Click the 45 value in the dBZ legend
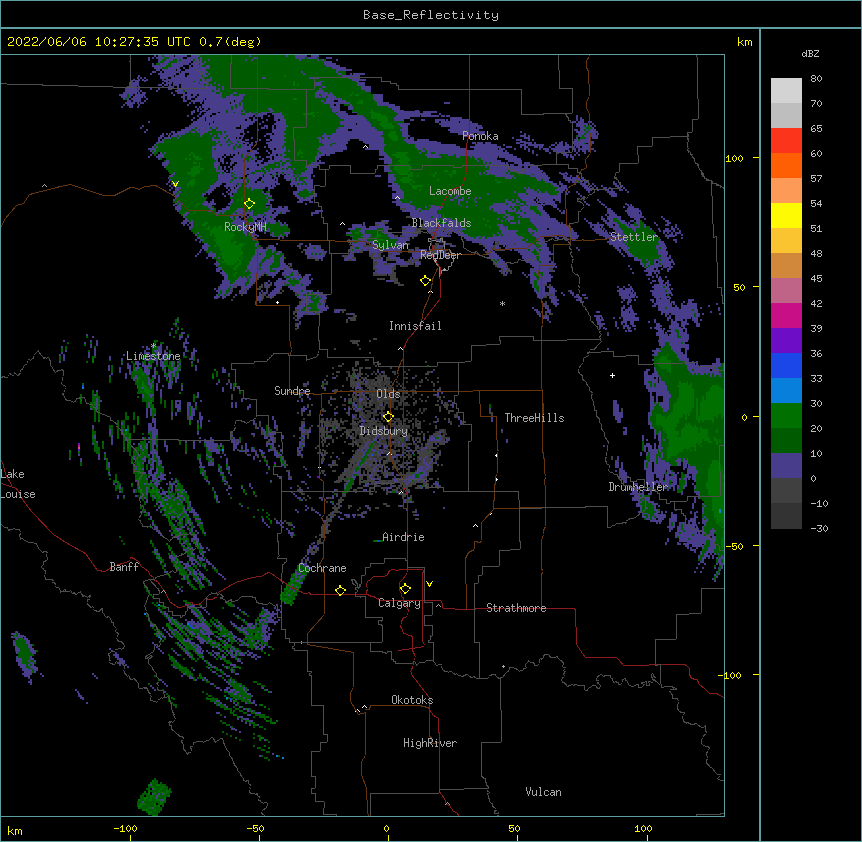The image size is (862, 842). coord(816,279)
